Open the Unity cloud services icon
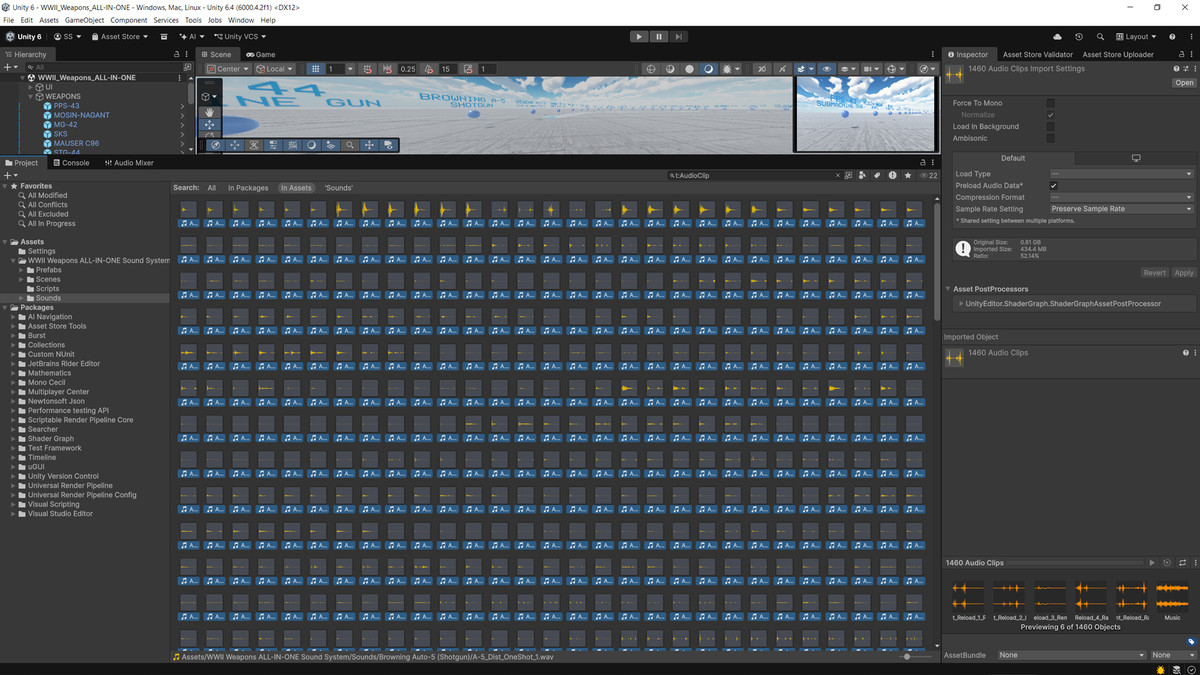This screenshot has width=1200, height=675. (1058, 37)
